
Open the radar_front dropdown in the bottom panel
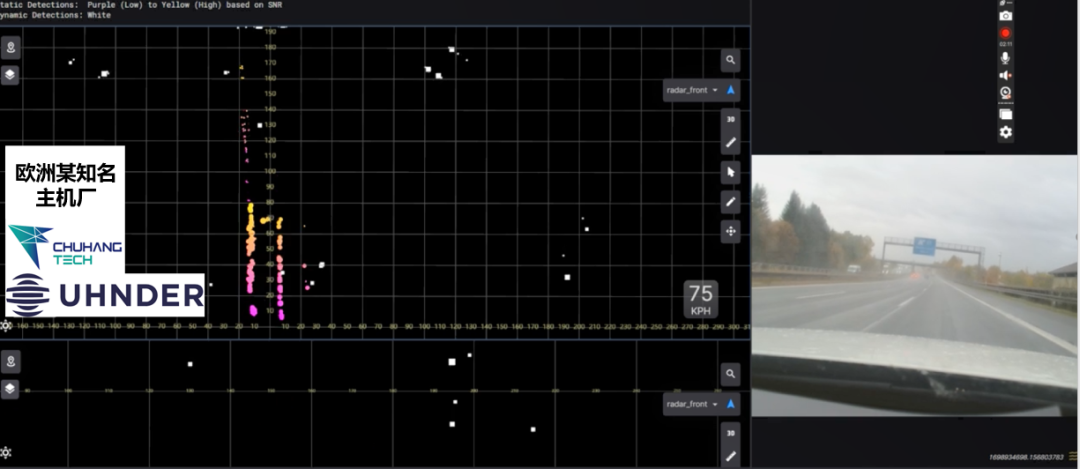tap(693, 404)
